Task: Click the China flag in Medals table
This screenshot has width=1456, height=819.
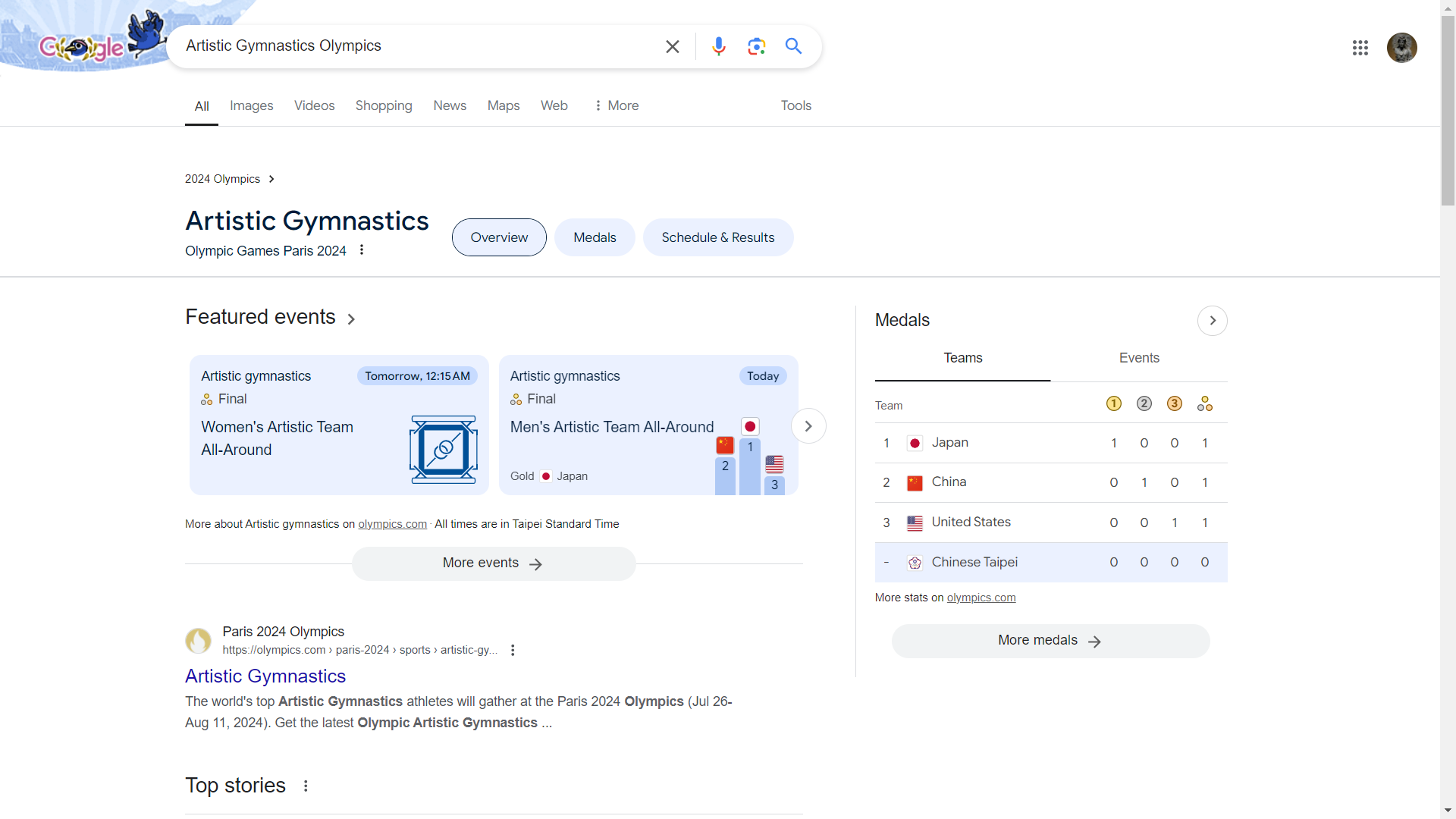Action: [915, 483]
